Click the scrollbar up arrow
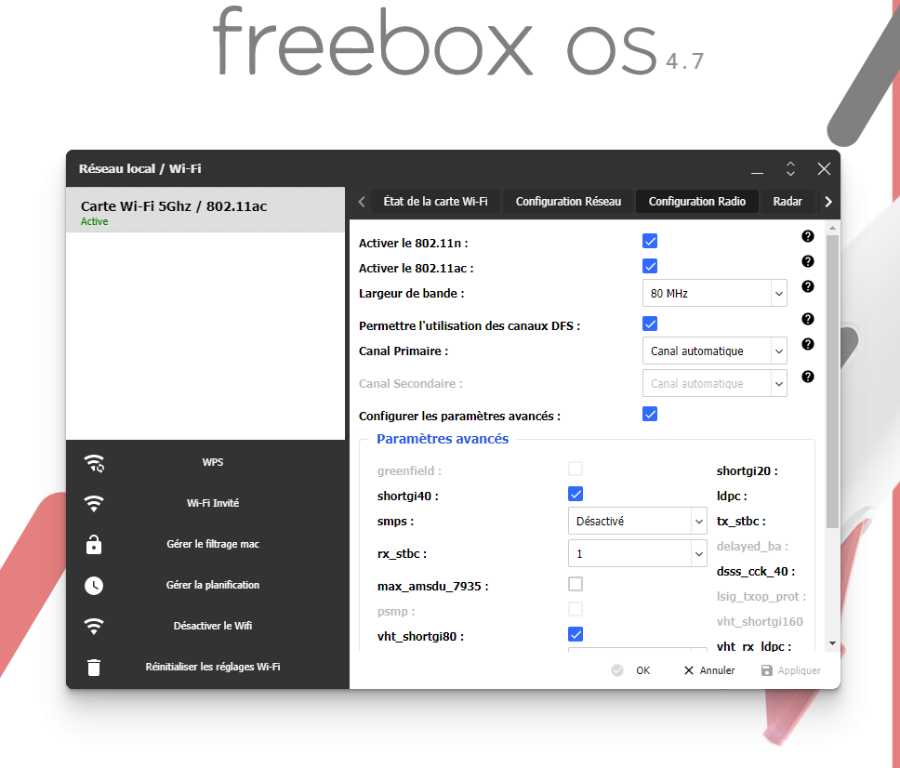Screen dimensions: 900x768 point(833,228)
